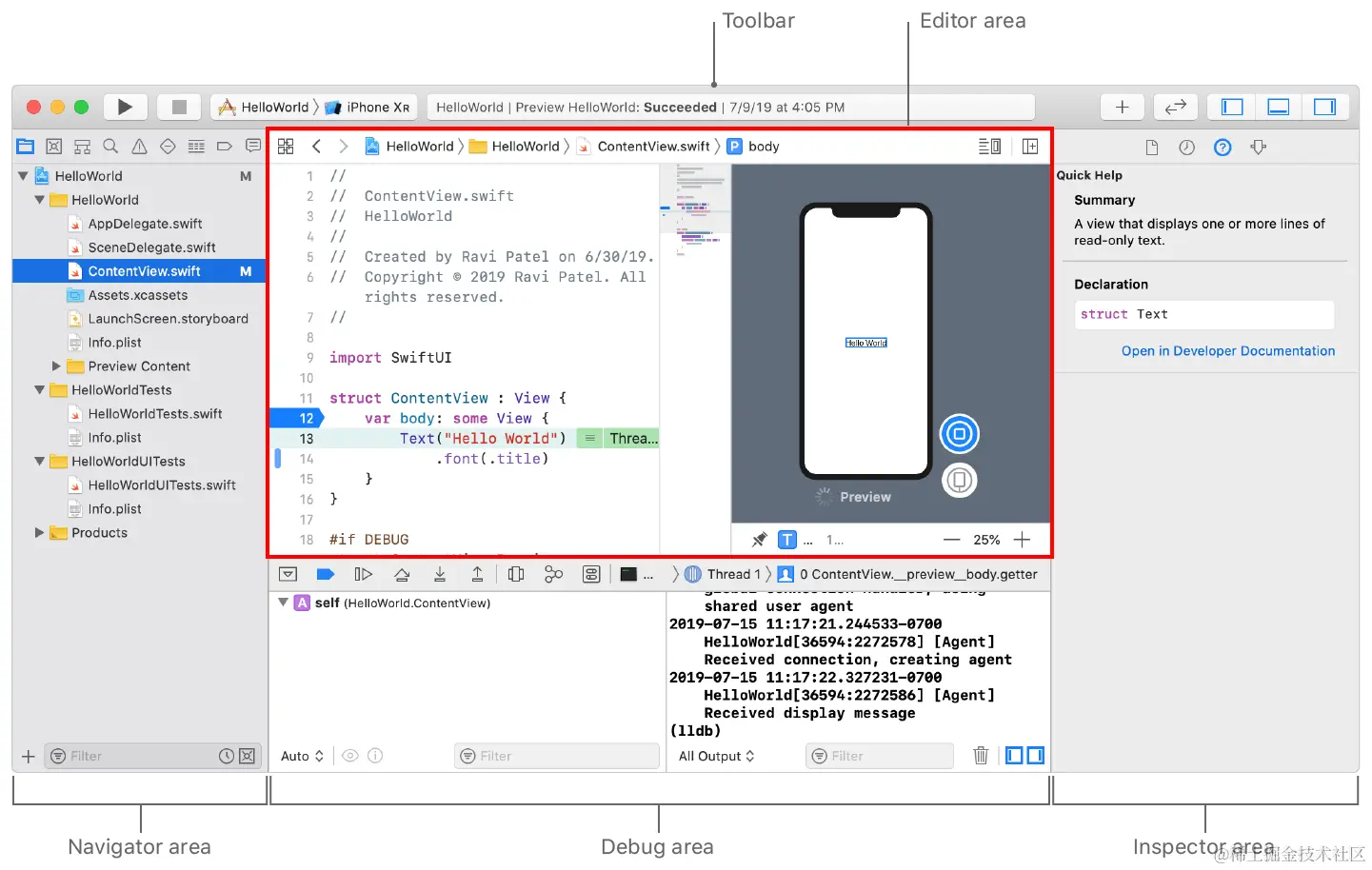Image resolution: width=1372 pixels, height=870 pixels.
Task: Step into debug button
Action: tap(440, 574)
